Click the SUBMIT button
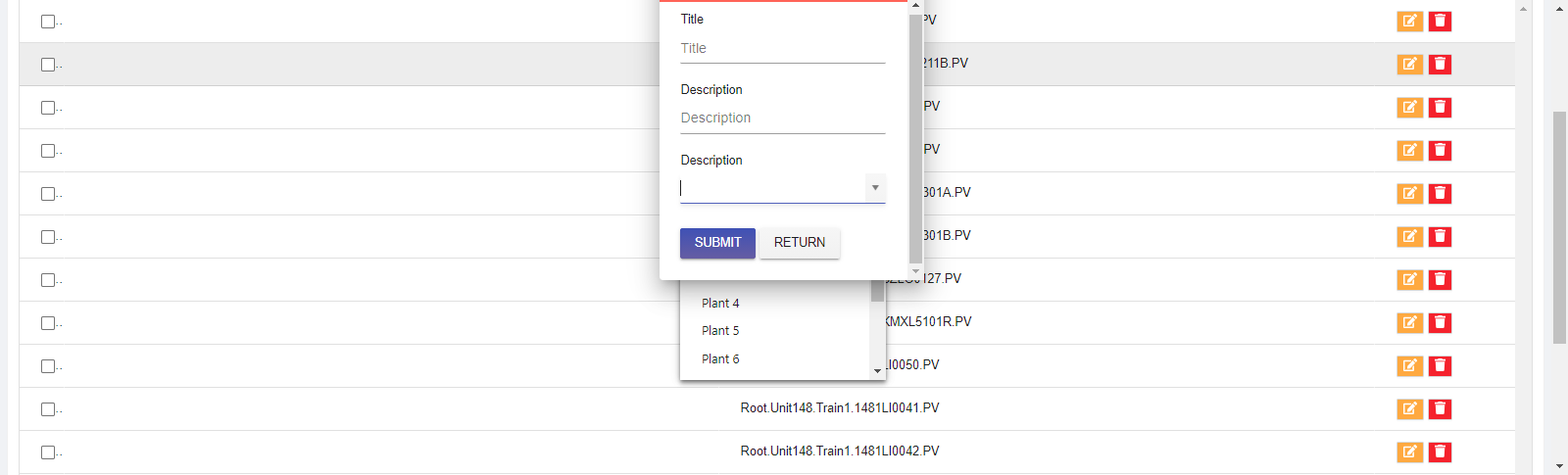1568x475 pixels. 717,243
